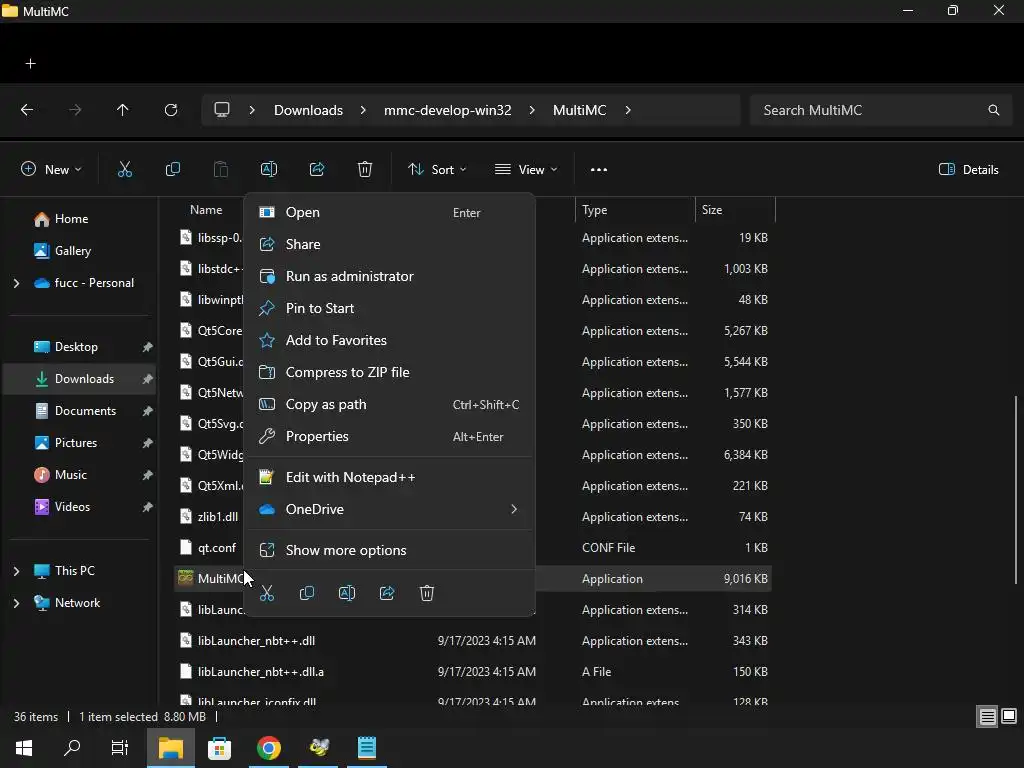Choose Open in the context menu

[389, 212]
